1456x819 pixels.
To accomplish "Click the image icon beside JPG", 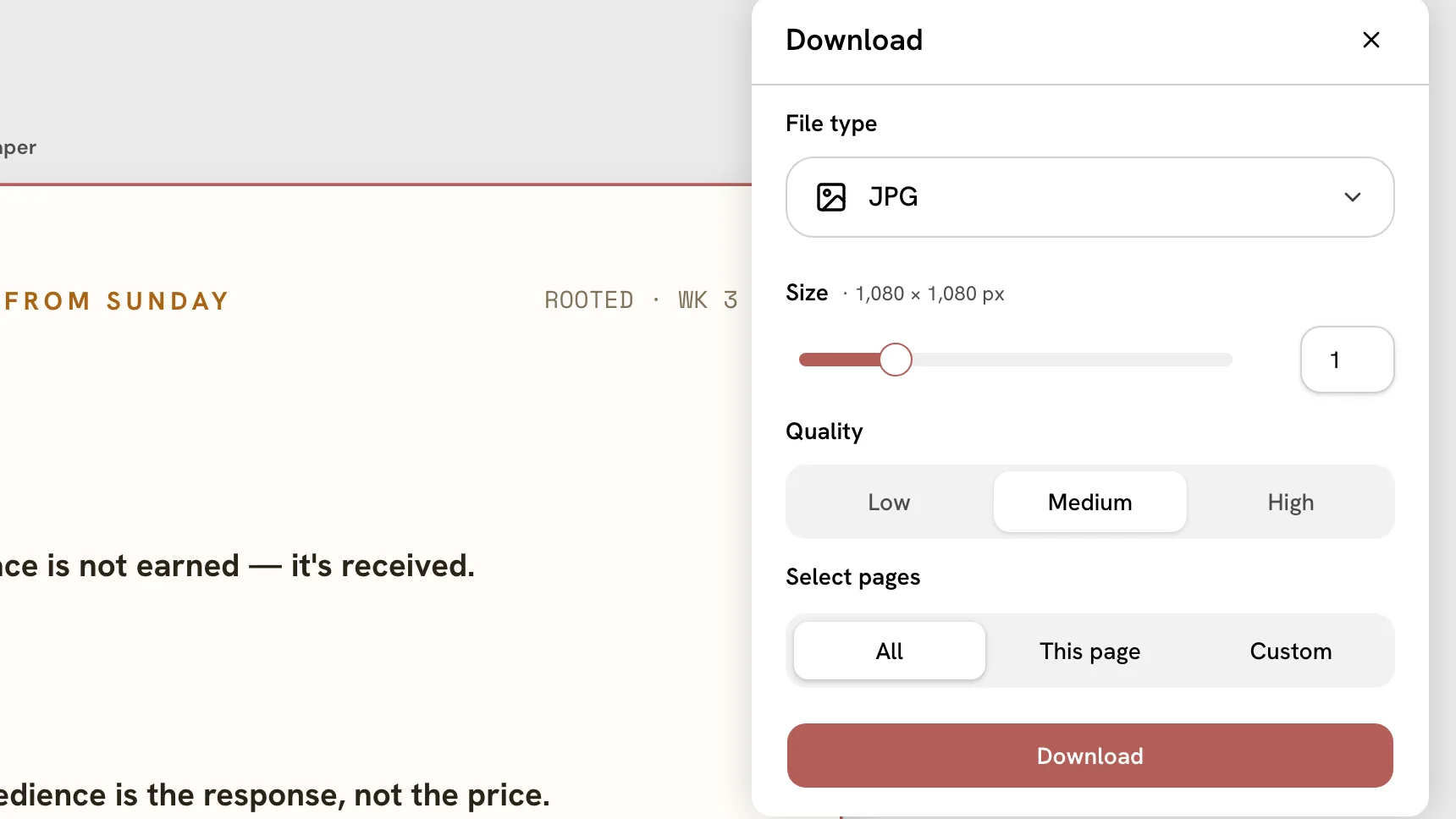I will [830, 197].
